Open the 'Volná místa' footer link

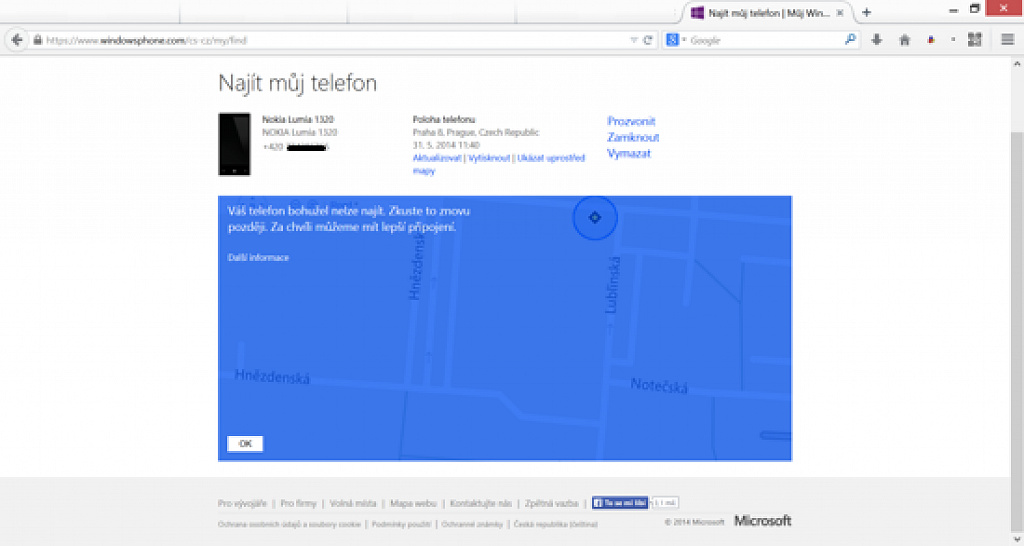coord(353,504)
